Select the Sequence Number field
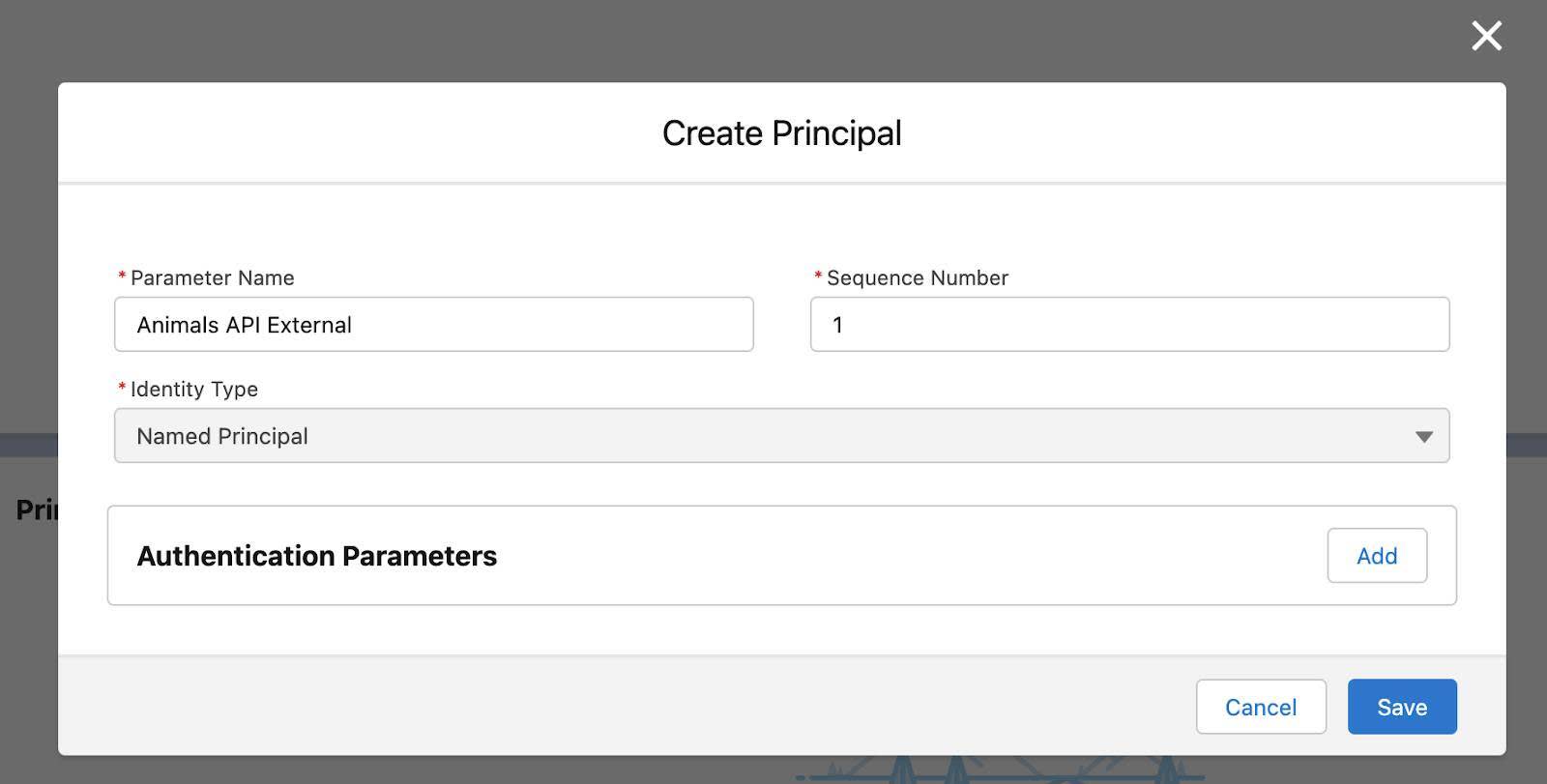The image size is (1547, 784). point(1128,325)
